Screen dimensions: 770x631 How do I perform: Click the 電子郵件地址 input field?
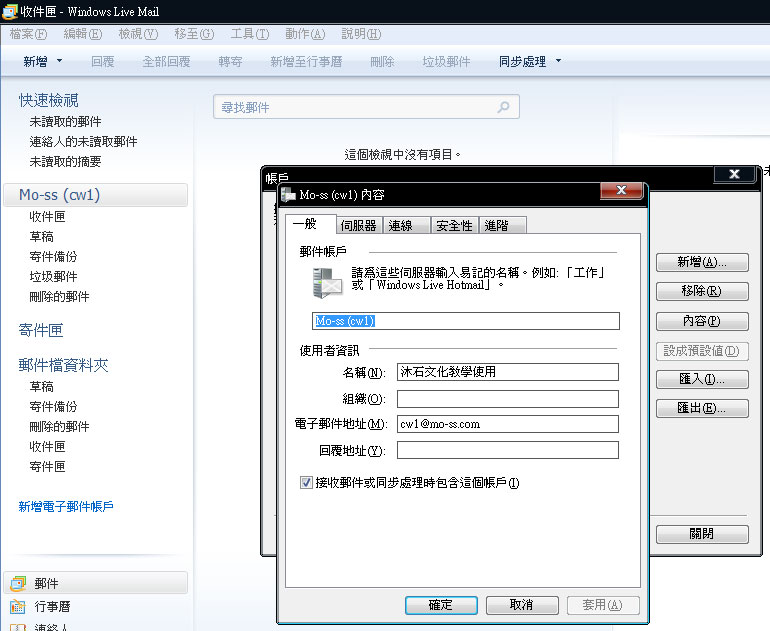pos(508,424)
